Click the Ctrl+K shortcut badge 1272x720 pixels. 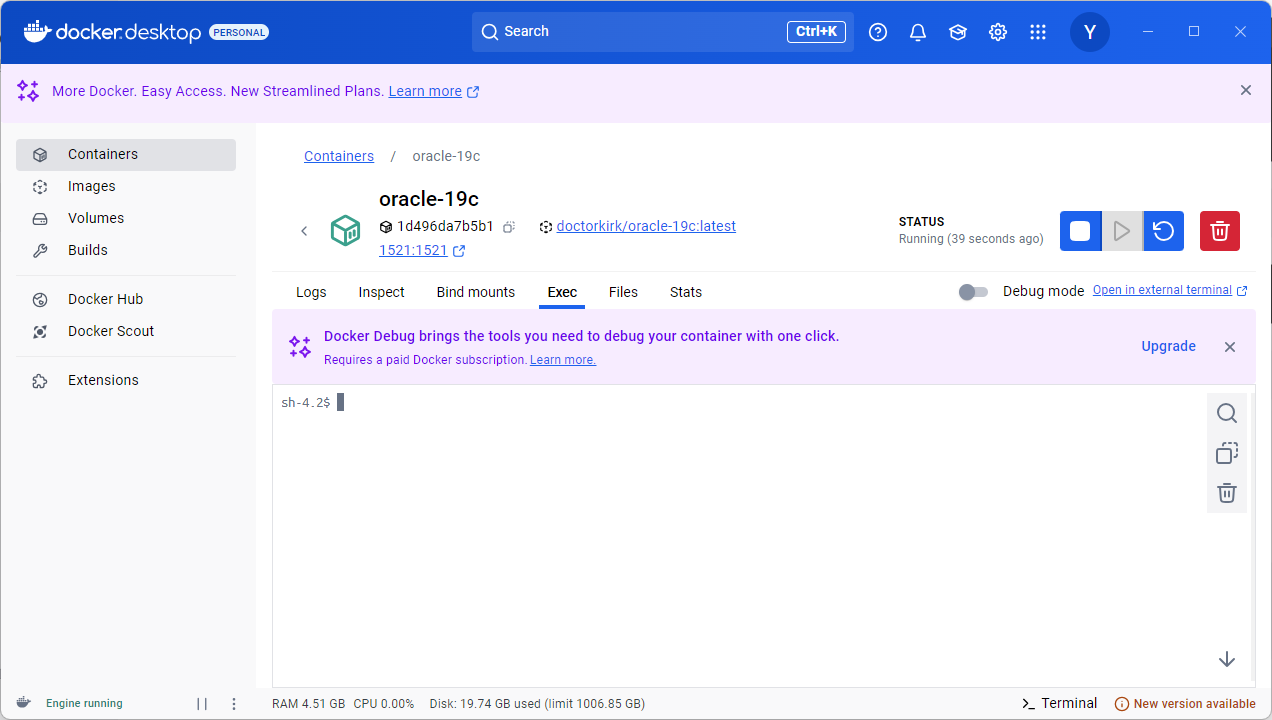click(x=816, y=32)
